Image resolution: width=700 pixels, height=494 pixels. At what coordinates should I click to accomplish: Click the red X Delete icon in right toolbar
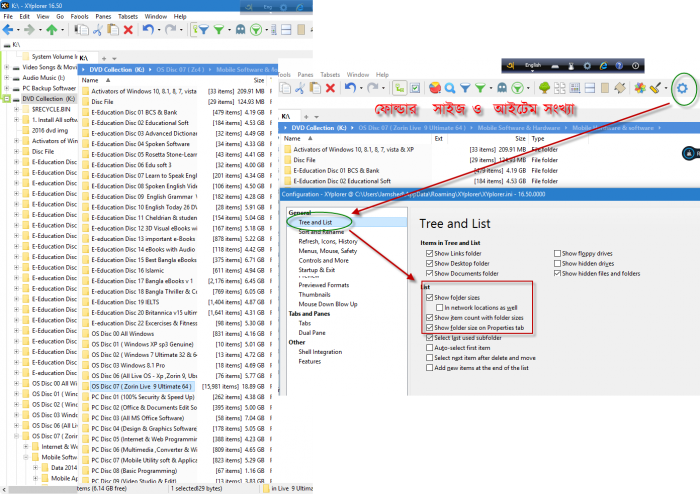coord(330,88)
